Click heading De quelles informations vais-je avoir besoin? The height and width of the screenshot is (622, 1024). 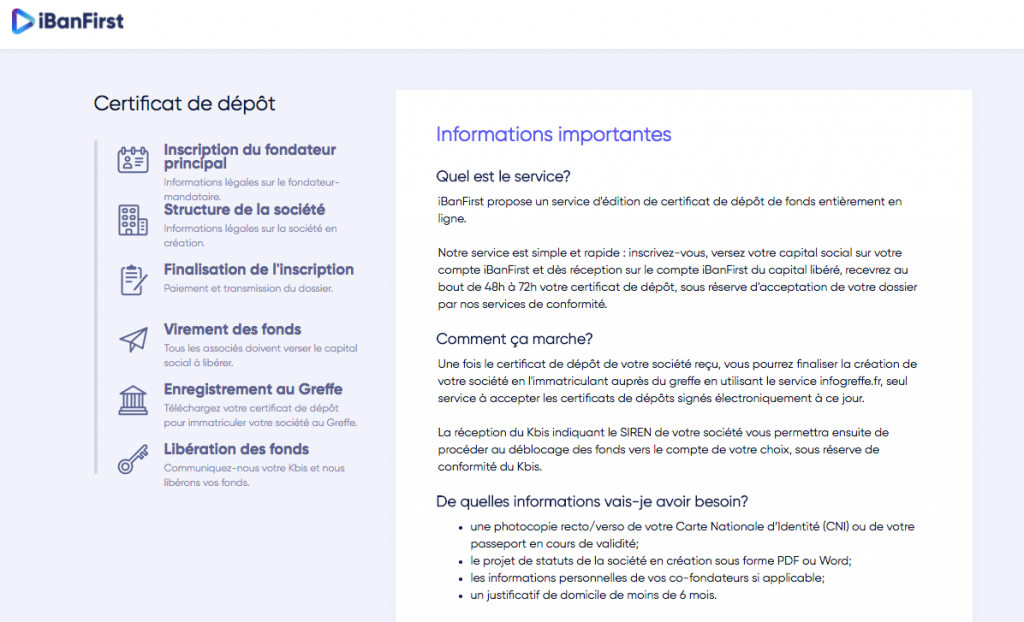pos(592,502)
